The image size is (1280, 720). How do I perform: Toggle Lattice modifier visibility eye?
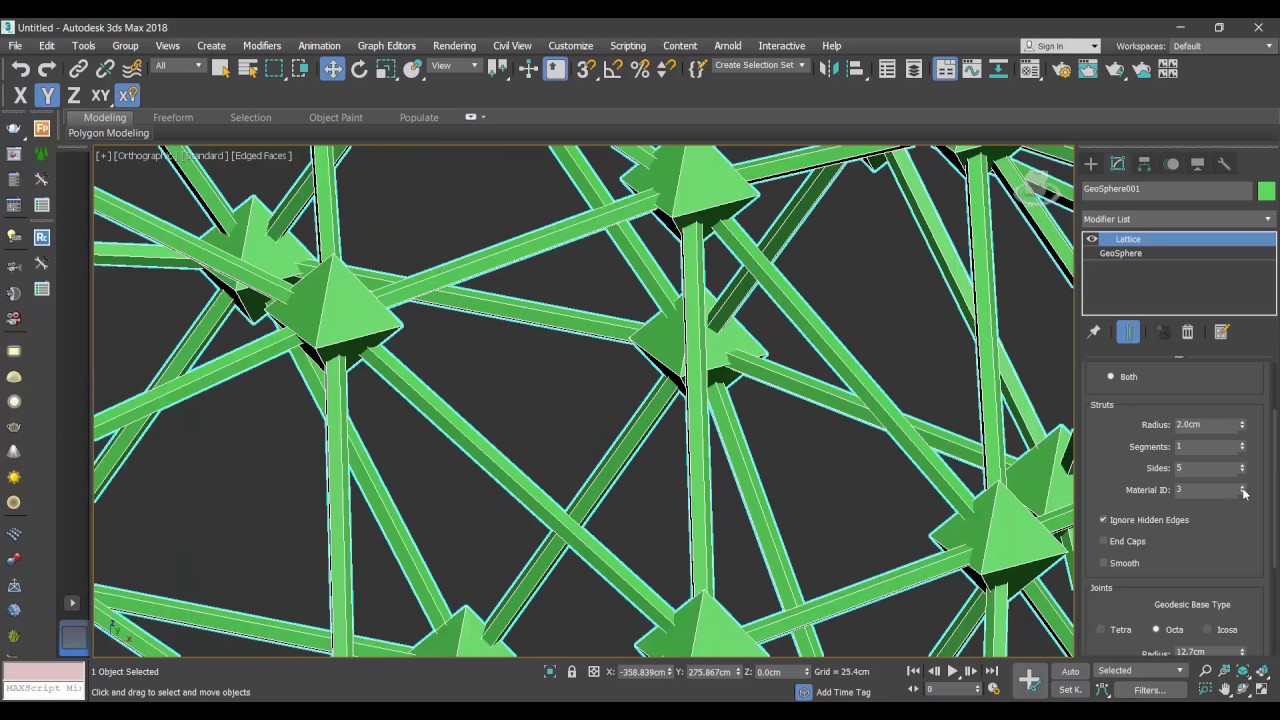[1092, 239]
